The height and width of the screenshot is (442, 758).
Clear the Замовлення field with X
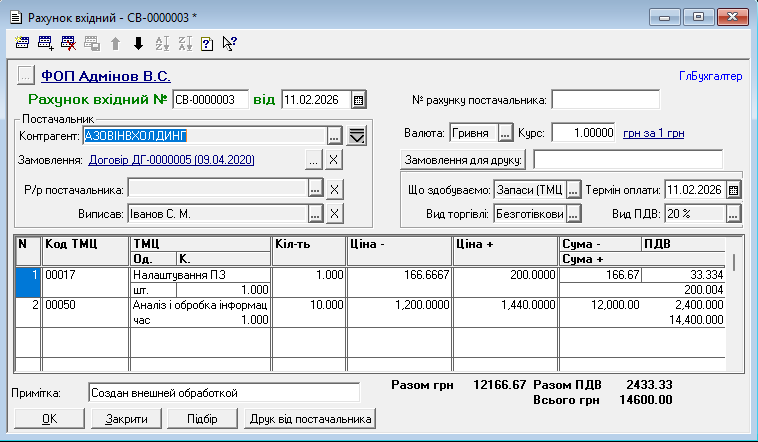point(334,160)
